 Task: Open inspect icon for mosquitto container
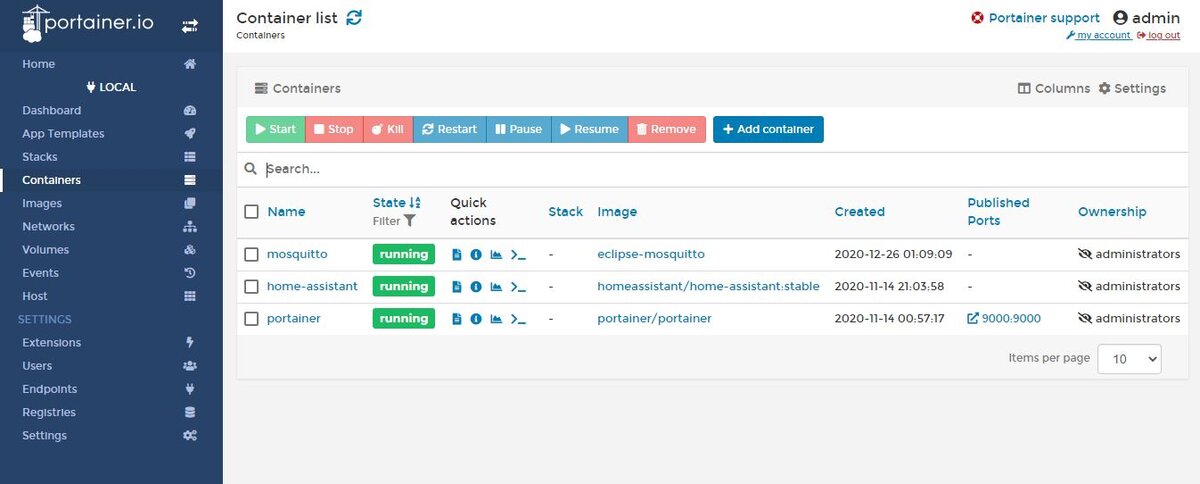(x=476, y=255)
